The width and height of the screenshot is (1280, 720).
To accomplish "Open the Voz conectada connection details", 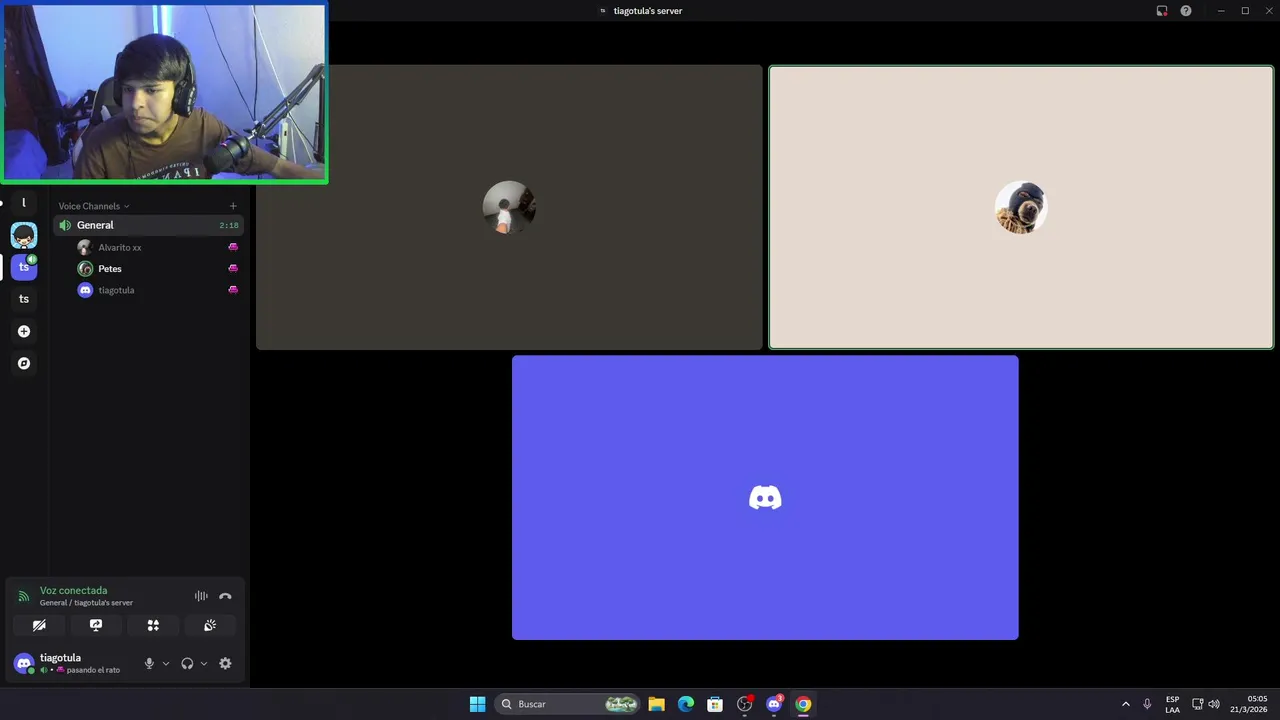I will tap(73, 590).
